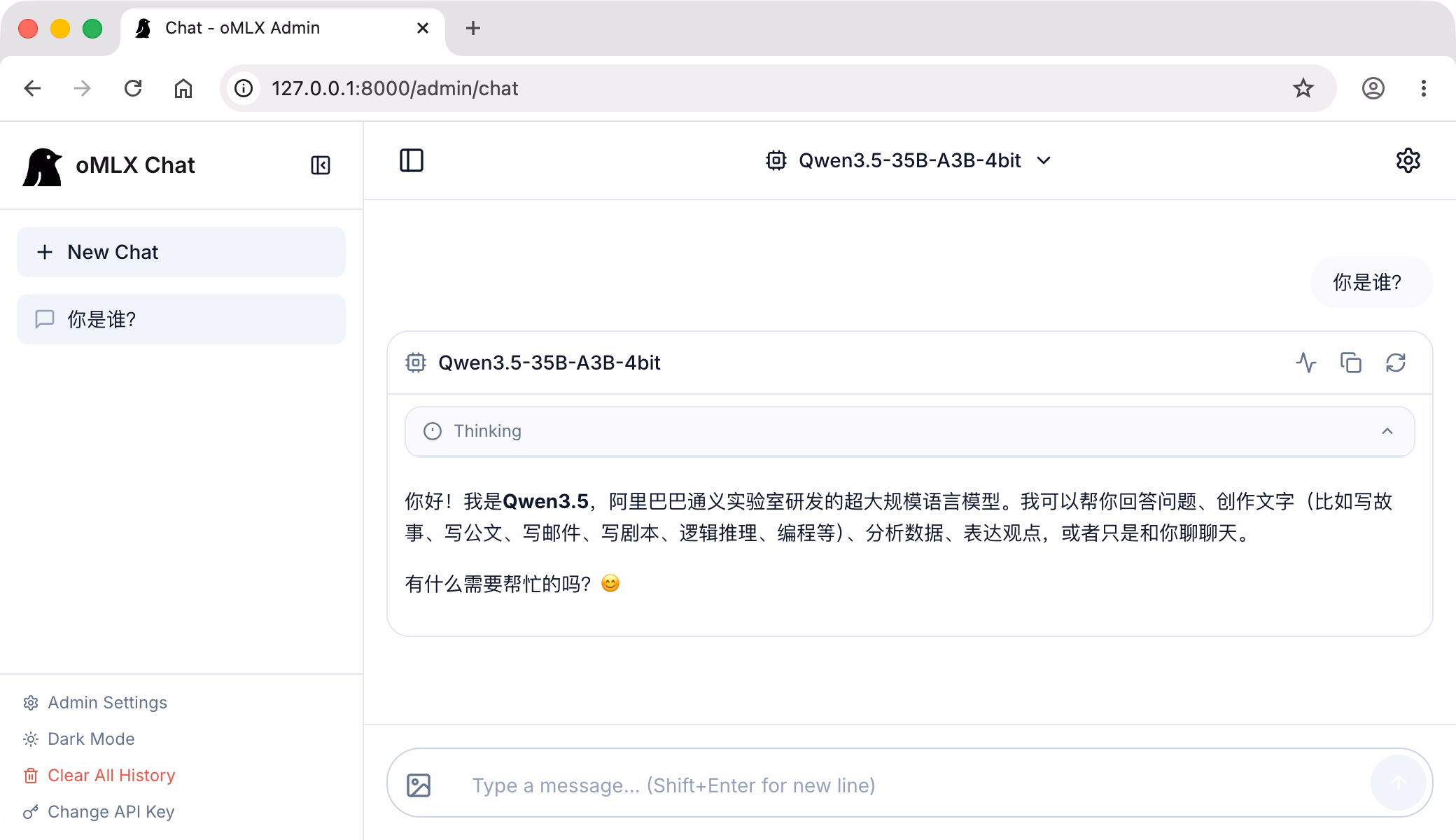Regenerate the assistant response
1456x840 pixels.
tap(1395, 363)
